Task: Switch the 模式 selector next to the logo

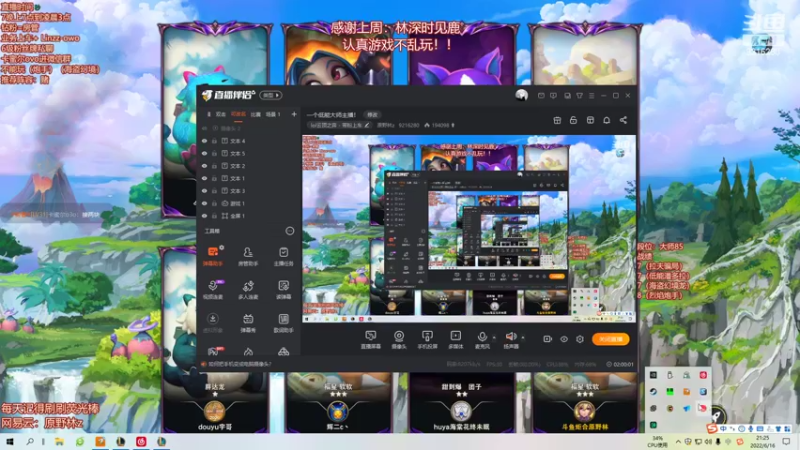Action: 270,95
